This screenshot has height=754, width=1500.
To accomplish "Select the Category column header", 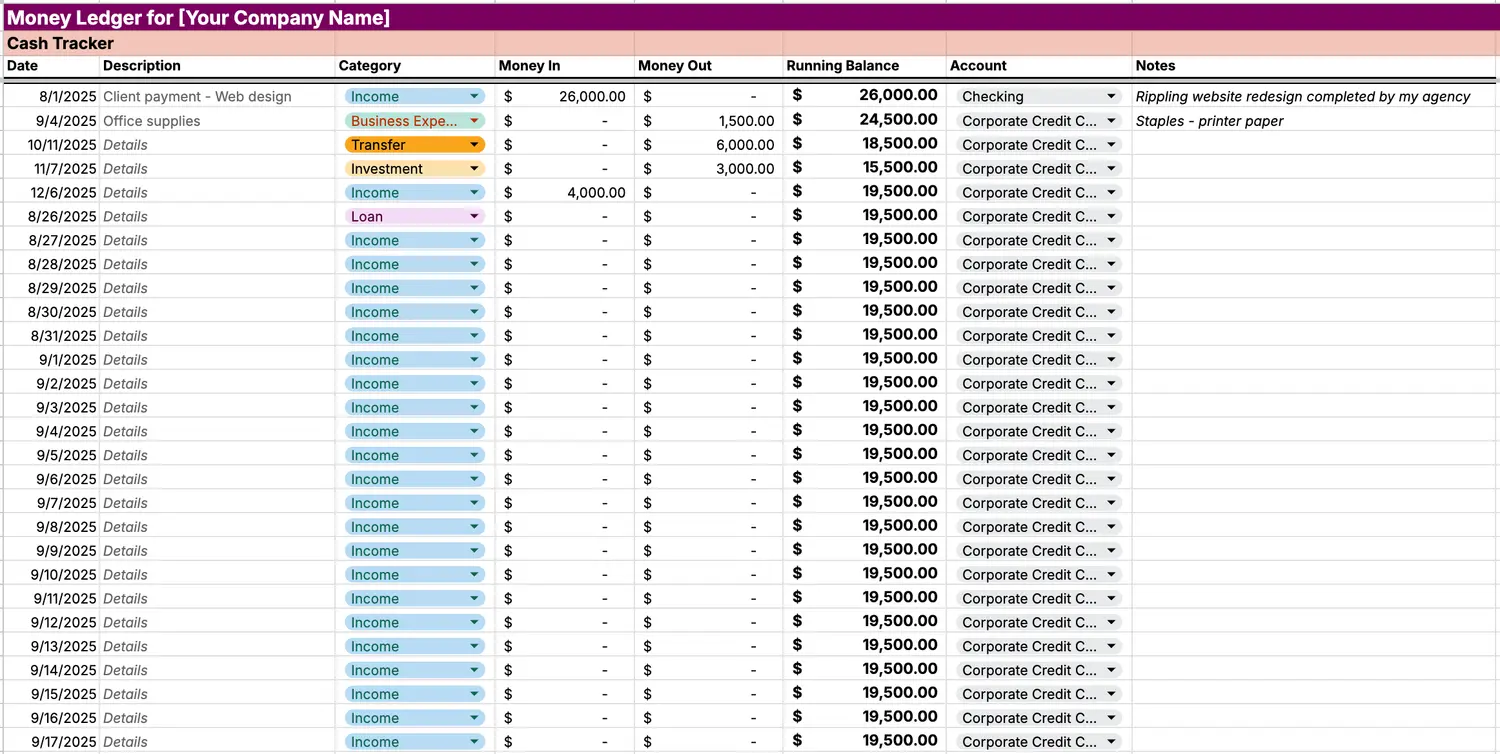I will tap(415, 66).
